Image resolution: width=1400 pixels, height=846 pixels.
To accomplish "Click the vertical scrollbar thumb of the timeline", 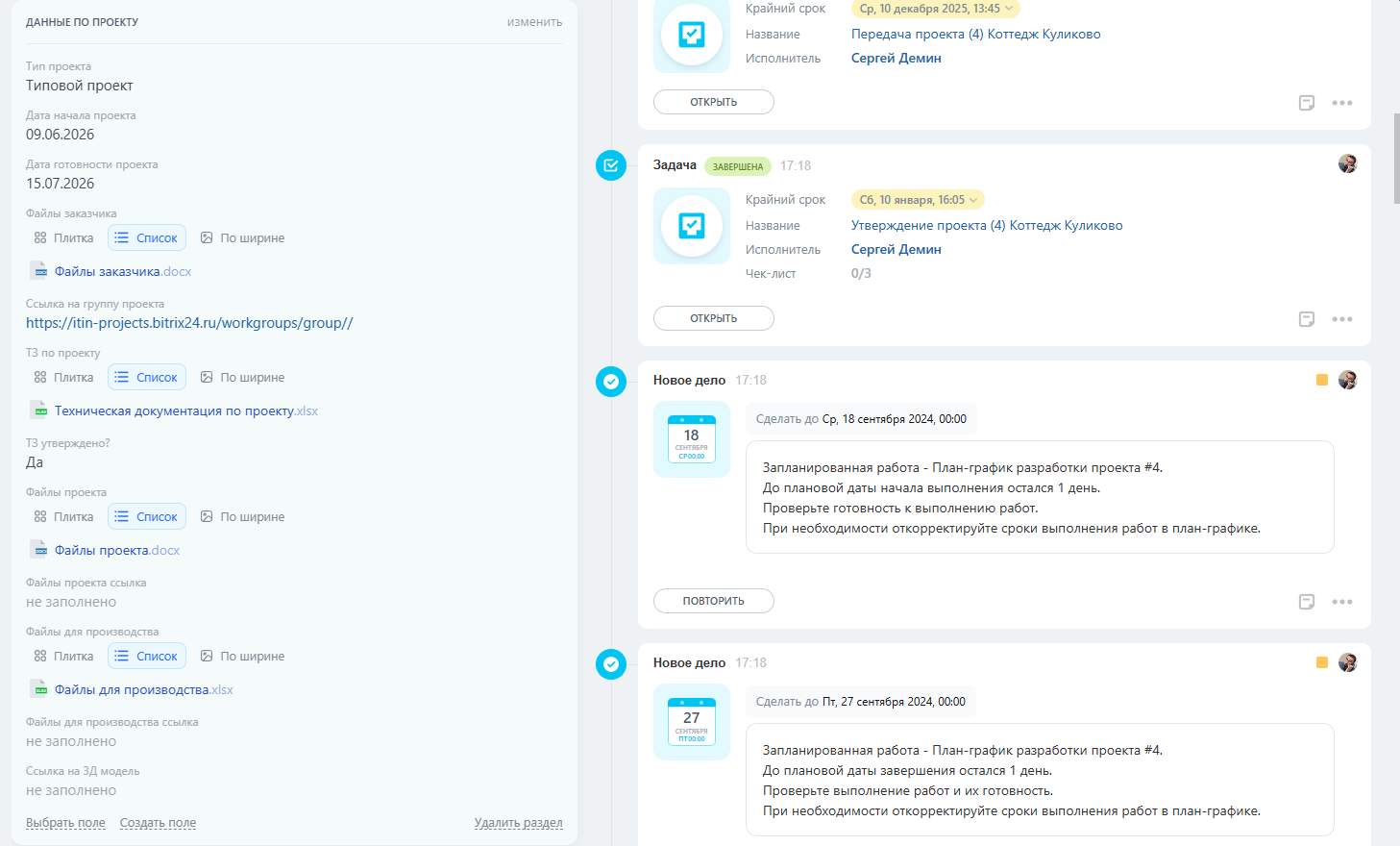I will [1396, 159].
